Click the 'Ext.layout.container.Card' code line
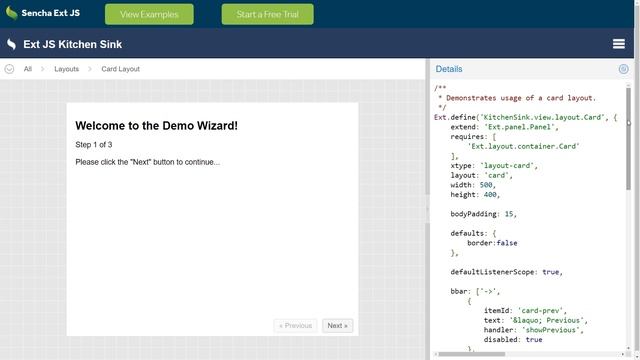640x360 pixels. pos(523,146)
